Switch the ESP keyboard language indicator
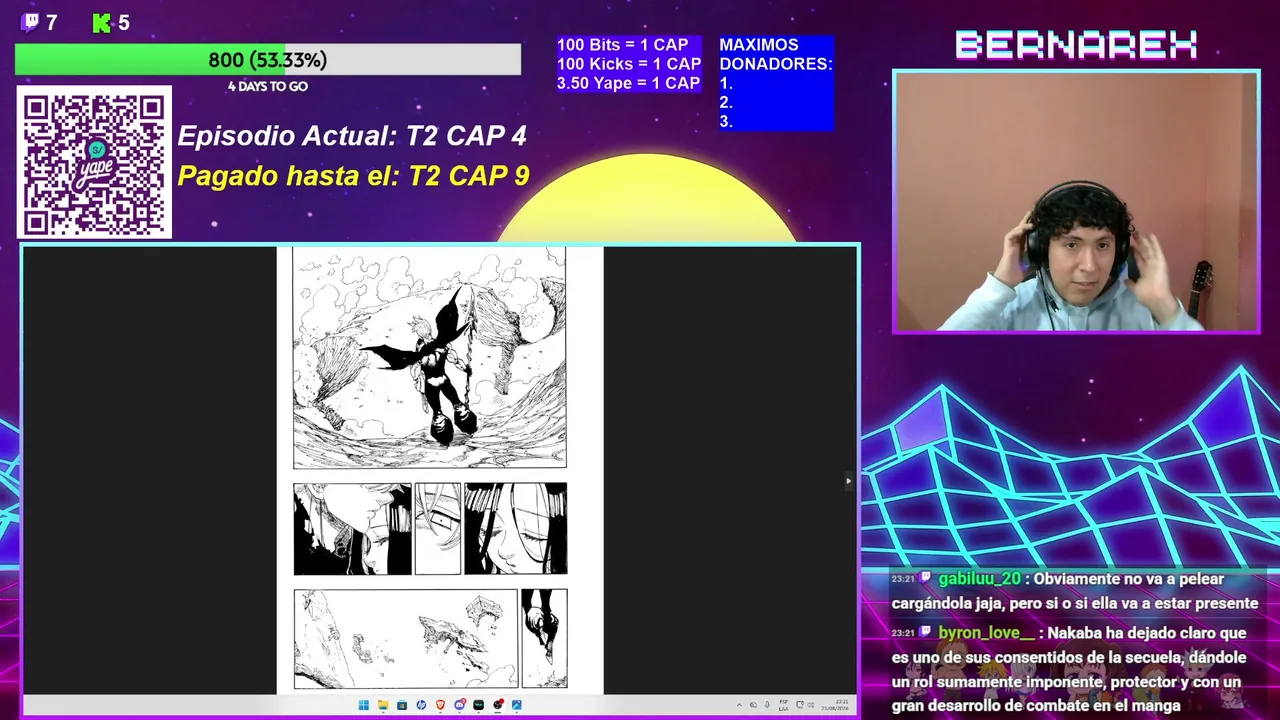This screenshot has width=1280, height=720. point(784,705)
